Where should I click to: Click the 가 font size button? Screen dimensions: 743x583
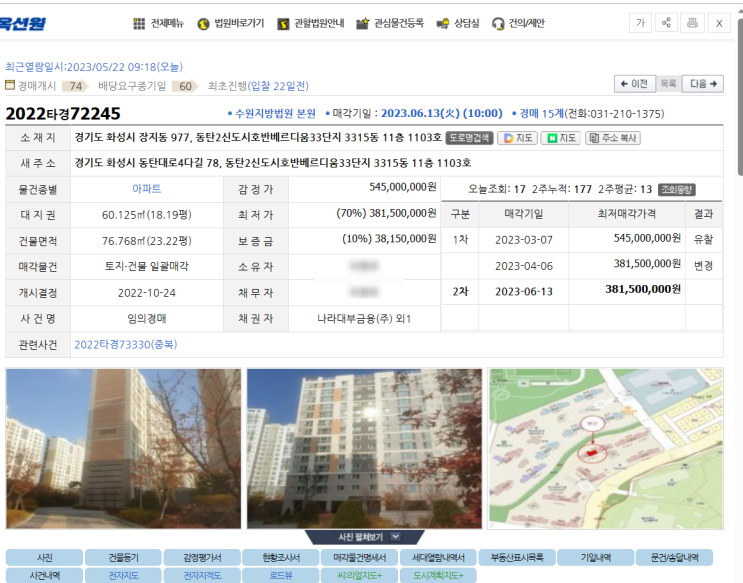click(640, 23)
